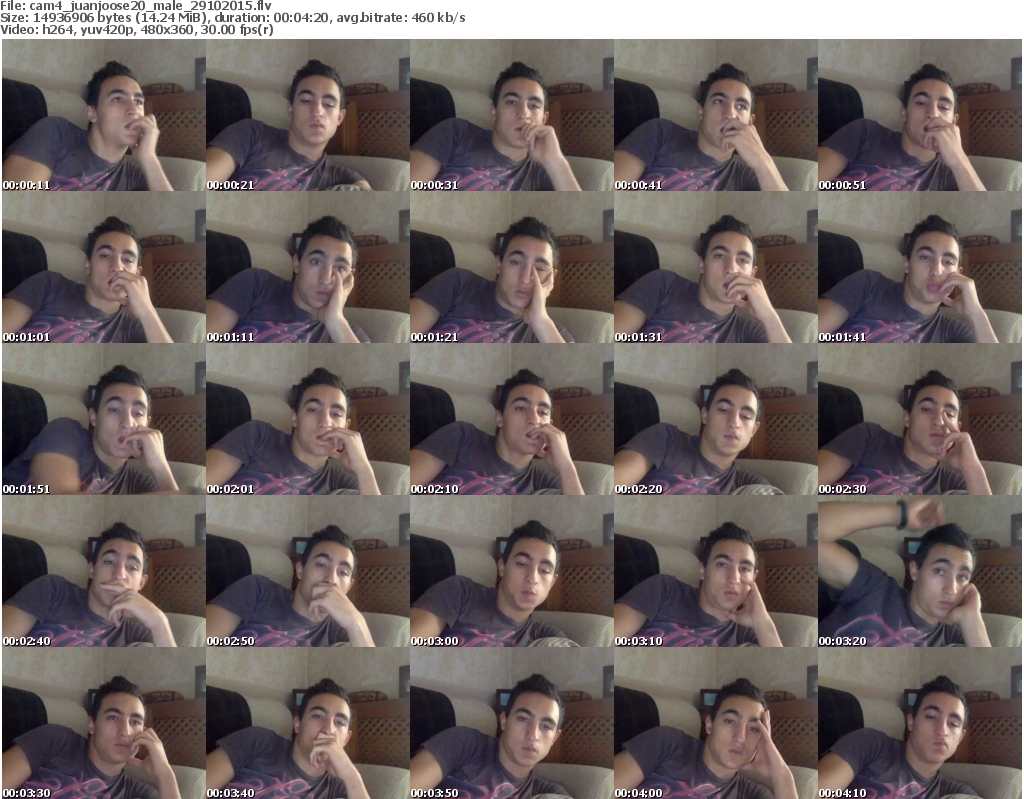Choose the frame labeled 00:03:10
The image size is (1024, 799).
pos(716,572)
